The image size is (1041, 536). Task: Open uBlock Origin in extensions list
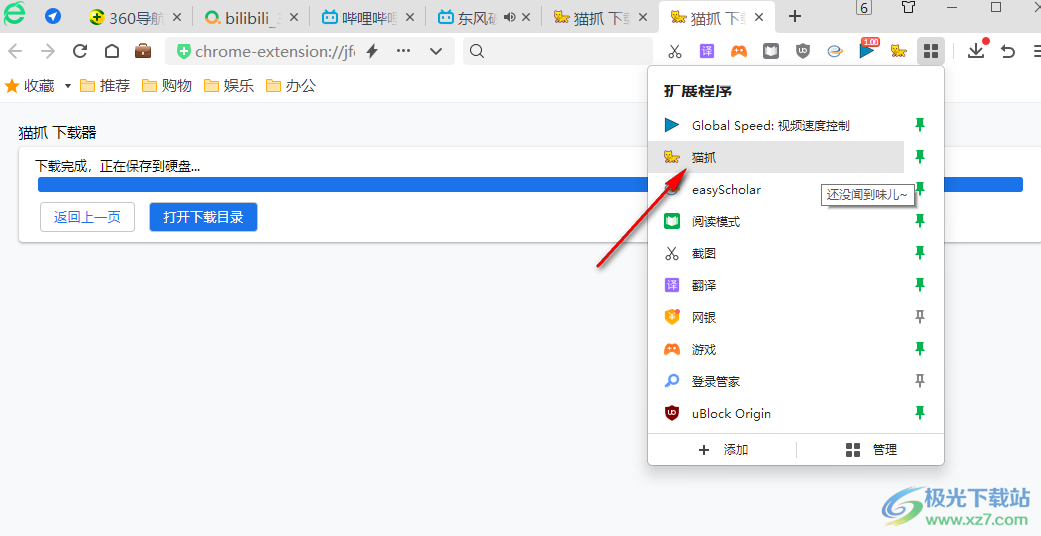[775, 412]
